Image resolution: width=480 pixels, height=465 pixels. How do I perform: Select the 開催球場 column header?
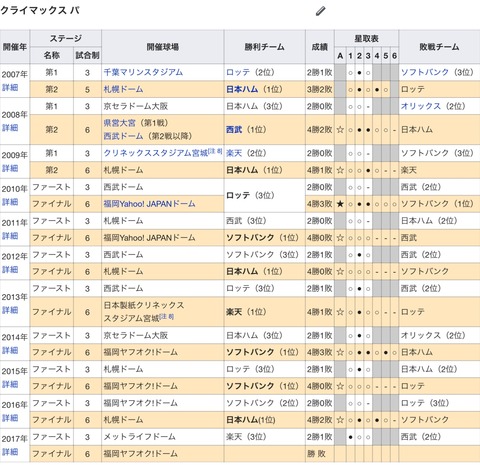163,47
